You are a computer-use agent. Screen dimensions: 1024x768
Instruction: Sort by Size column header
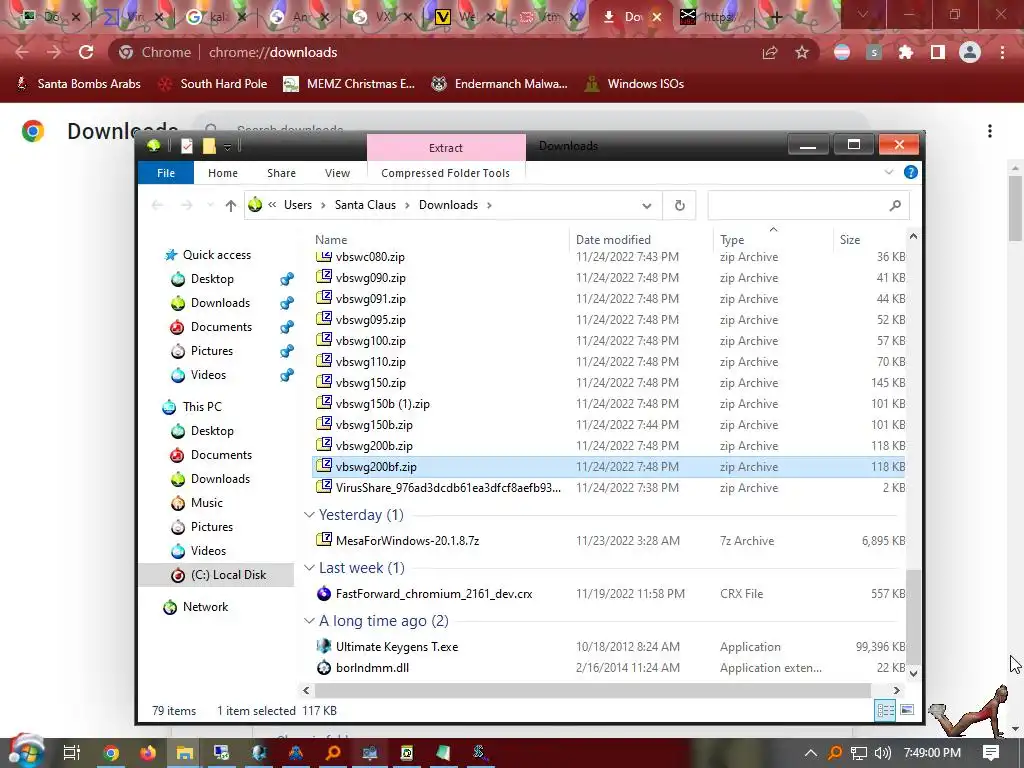tap(850, 240)
